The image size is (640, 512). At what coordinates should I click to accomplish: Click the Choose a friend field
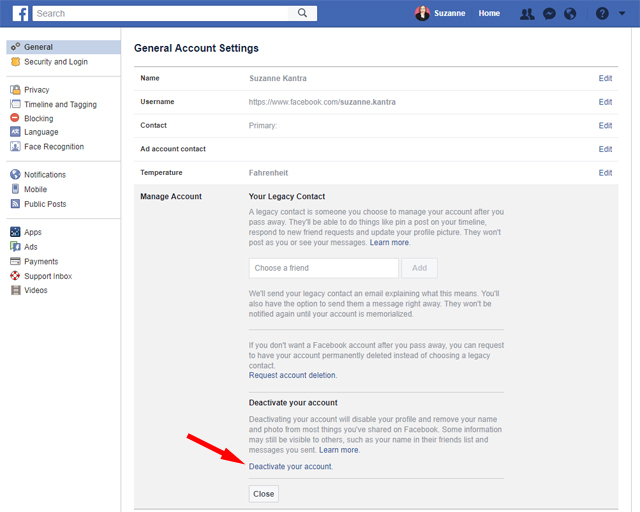323,268
